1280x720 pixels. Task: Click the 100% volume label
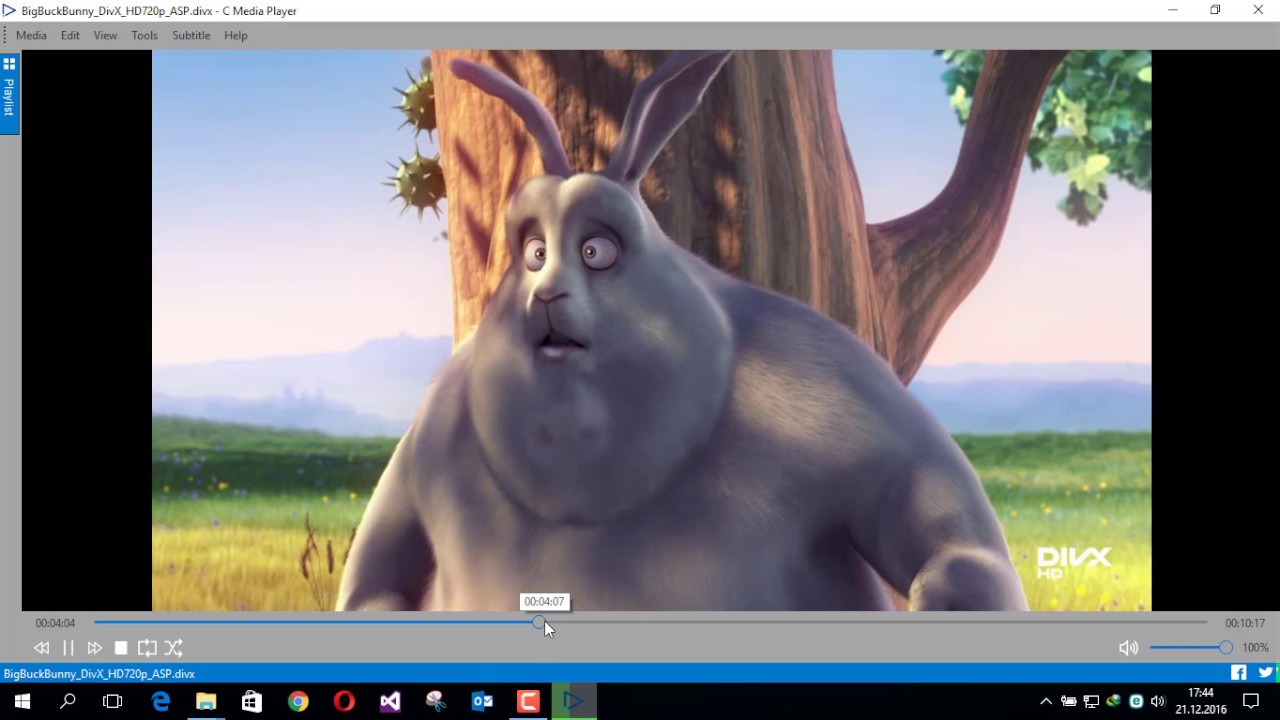pyautogui.click(x=1255, y=648)
